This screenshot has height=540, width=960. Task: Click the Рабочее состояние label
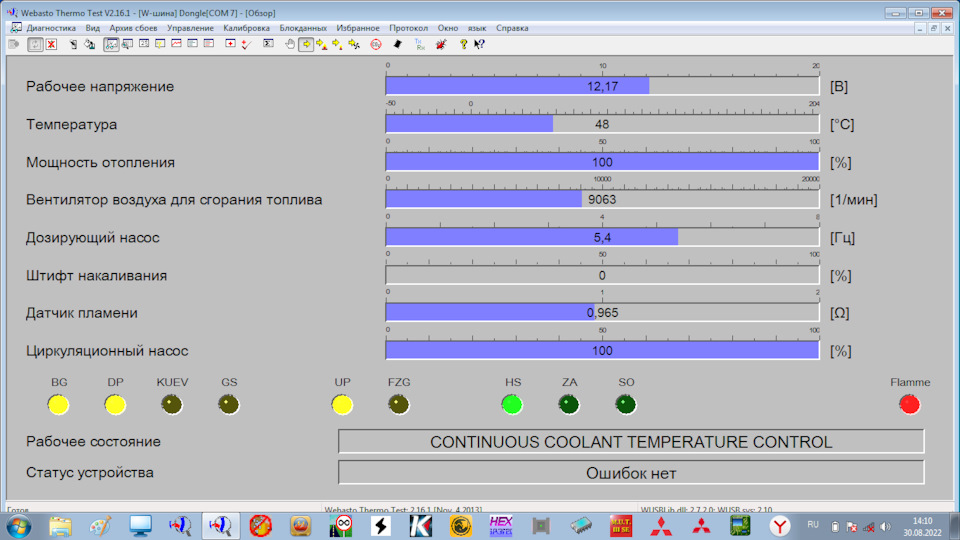(93, 441)
